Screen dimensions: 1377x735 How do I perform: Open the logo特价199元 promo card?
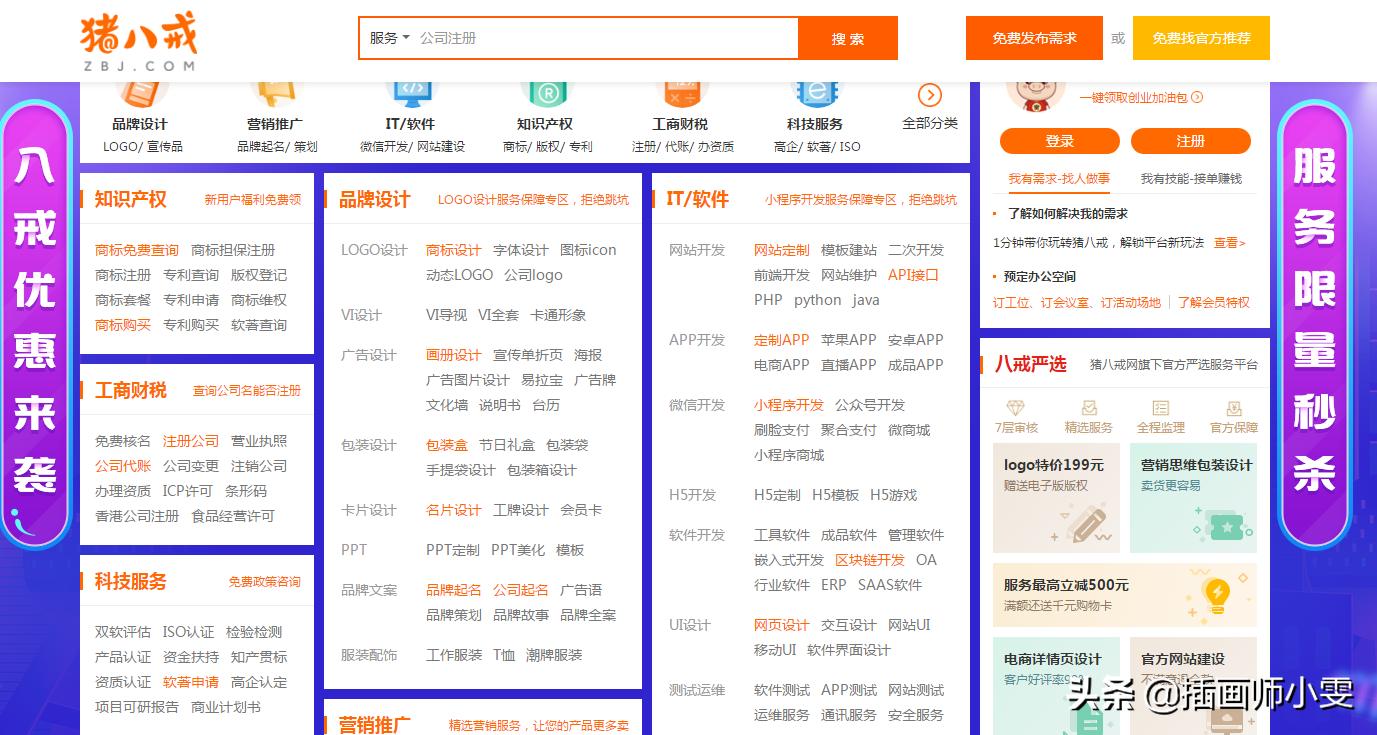pos(1055,498)
